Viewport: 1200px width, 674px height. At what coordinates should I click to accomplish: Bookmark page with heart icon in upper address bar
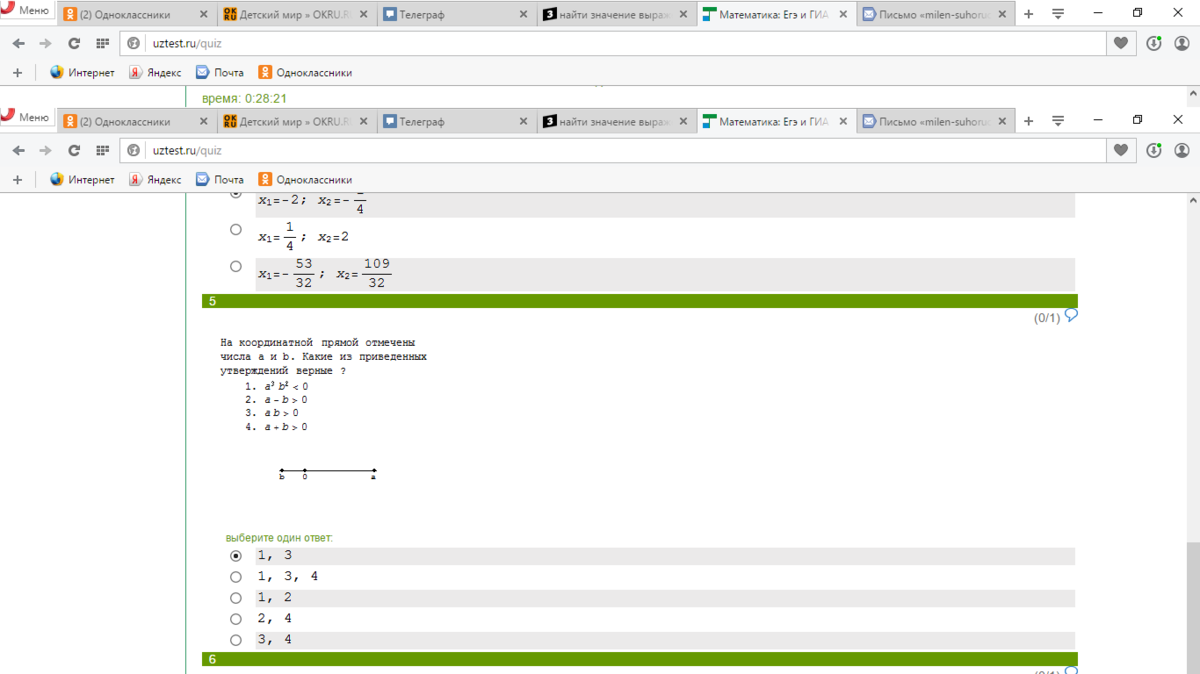coord(1121,44)
